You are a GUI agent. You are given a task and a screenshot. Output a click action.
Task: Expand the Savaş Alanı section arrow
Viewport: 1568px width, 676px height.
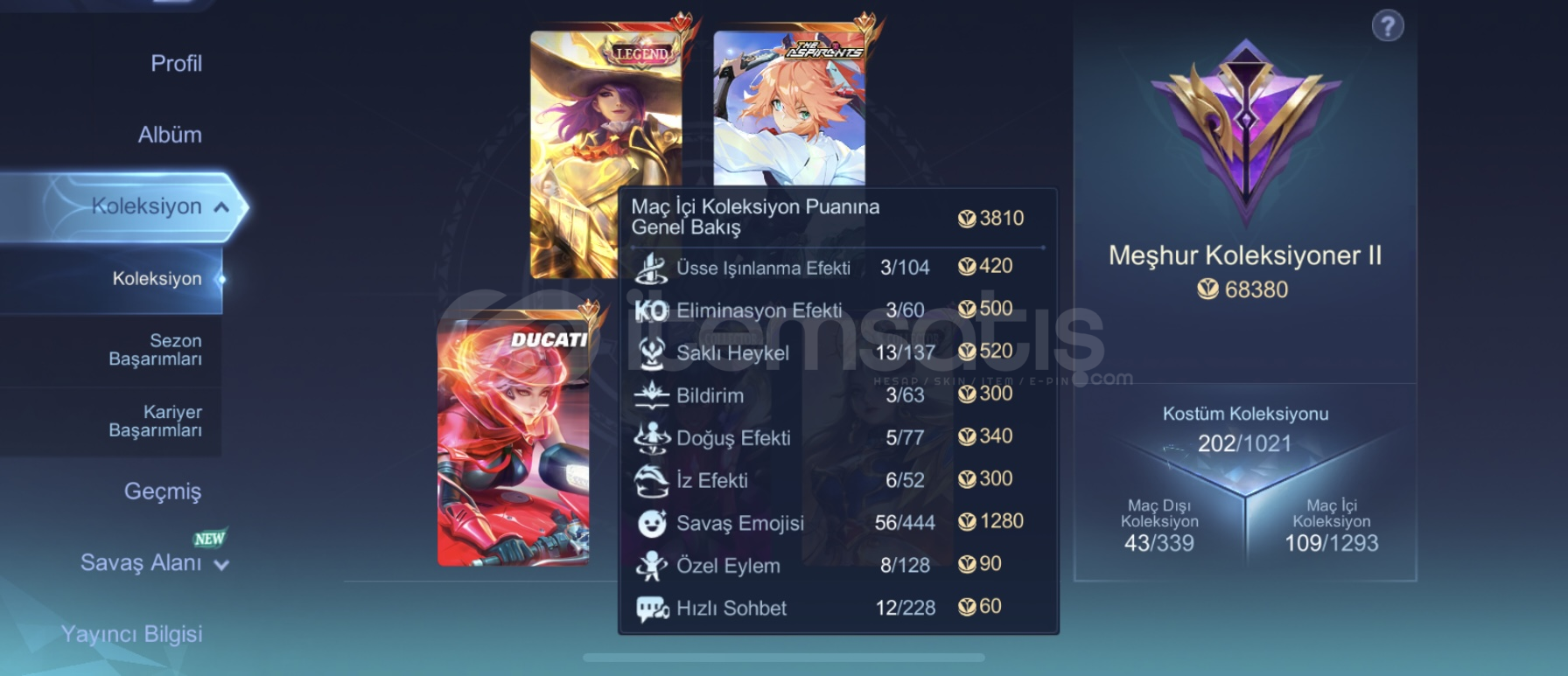click(221, 565)
